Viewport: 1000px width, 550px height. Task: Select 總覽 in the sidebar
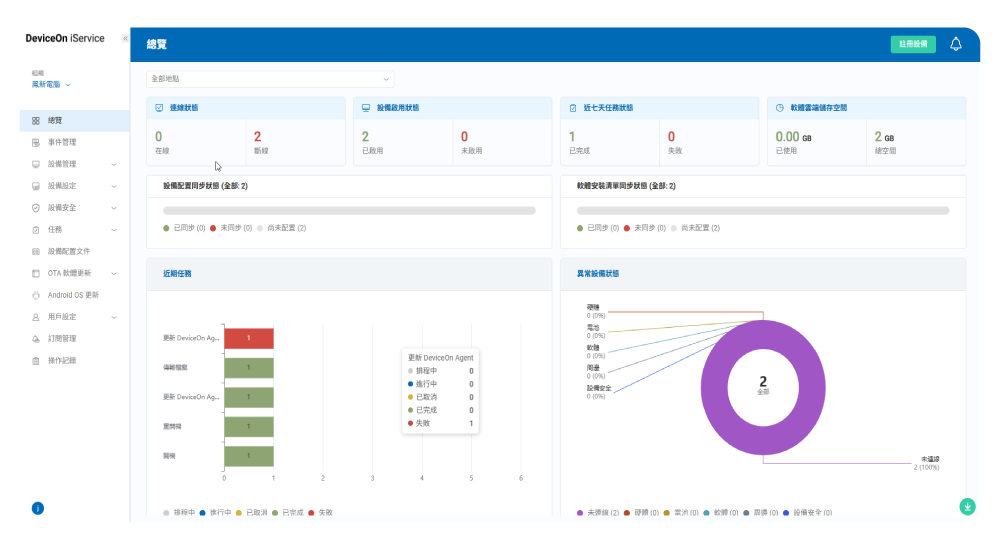56,120
